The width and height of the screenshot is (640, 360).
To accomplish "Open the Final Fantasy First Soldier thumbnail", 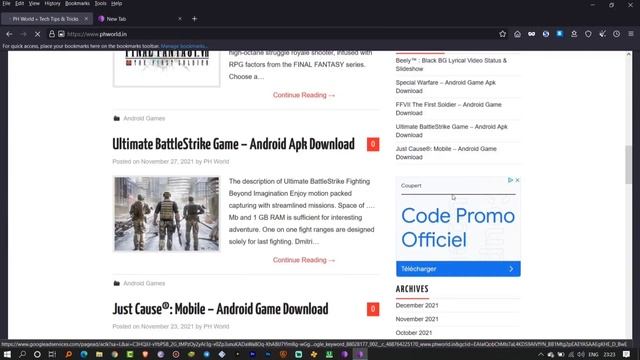I will (167, 68).
